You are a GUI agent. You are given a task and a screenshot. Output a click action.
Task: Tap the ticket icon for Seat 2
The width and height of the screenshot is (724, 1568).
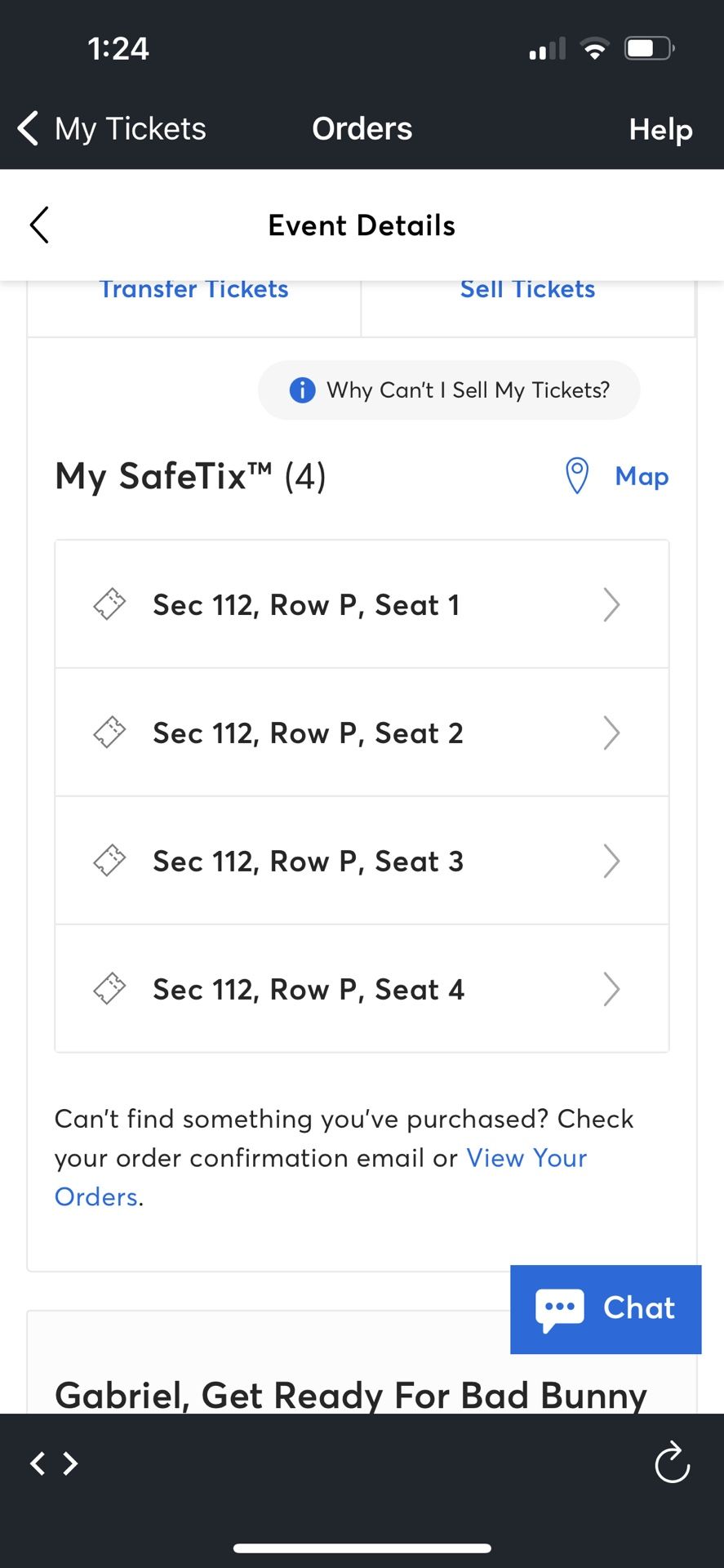click(x=109, y=733)
